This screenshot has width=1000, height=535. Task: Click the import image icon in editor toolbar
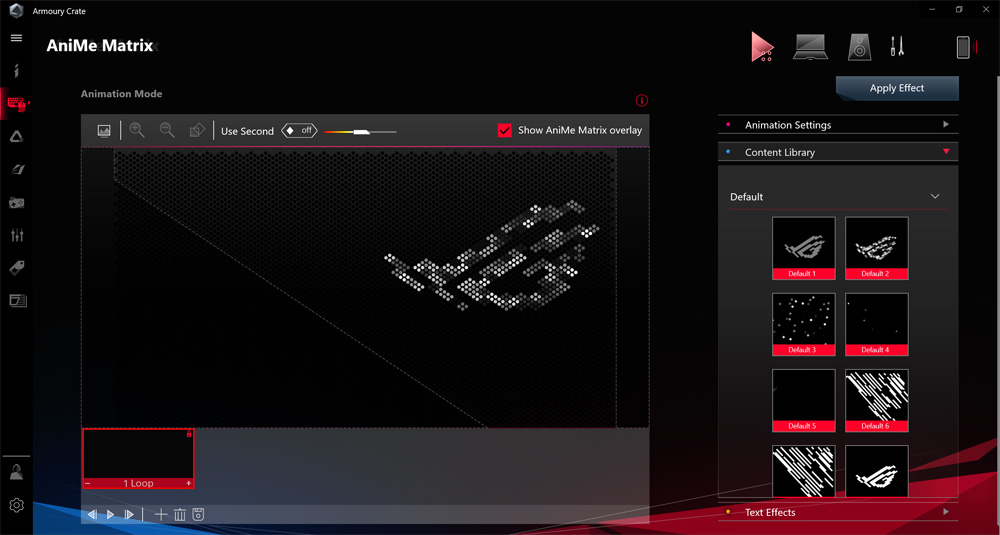(104, 131)
